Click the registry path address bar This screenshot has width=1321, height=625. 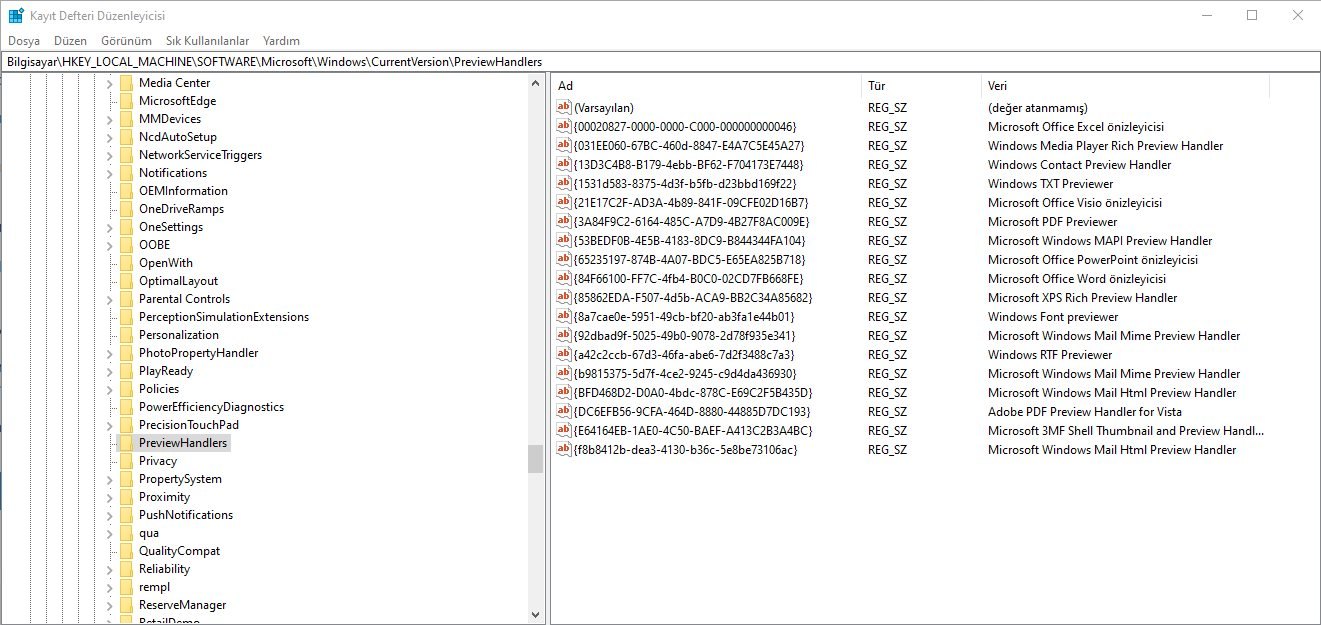[660, 62]
